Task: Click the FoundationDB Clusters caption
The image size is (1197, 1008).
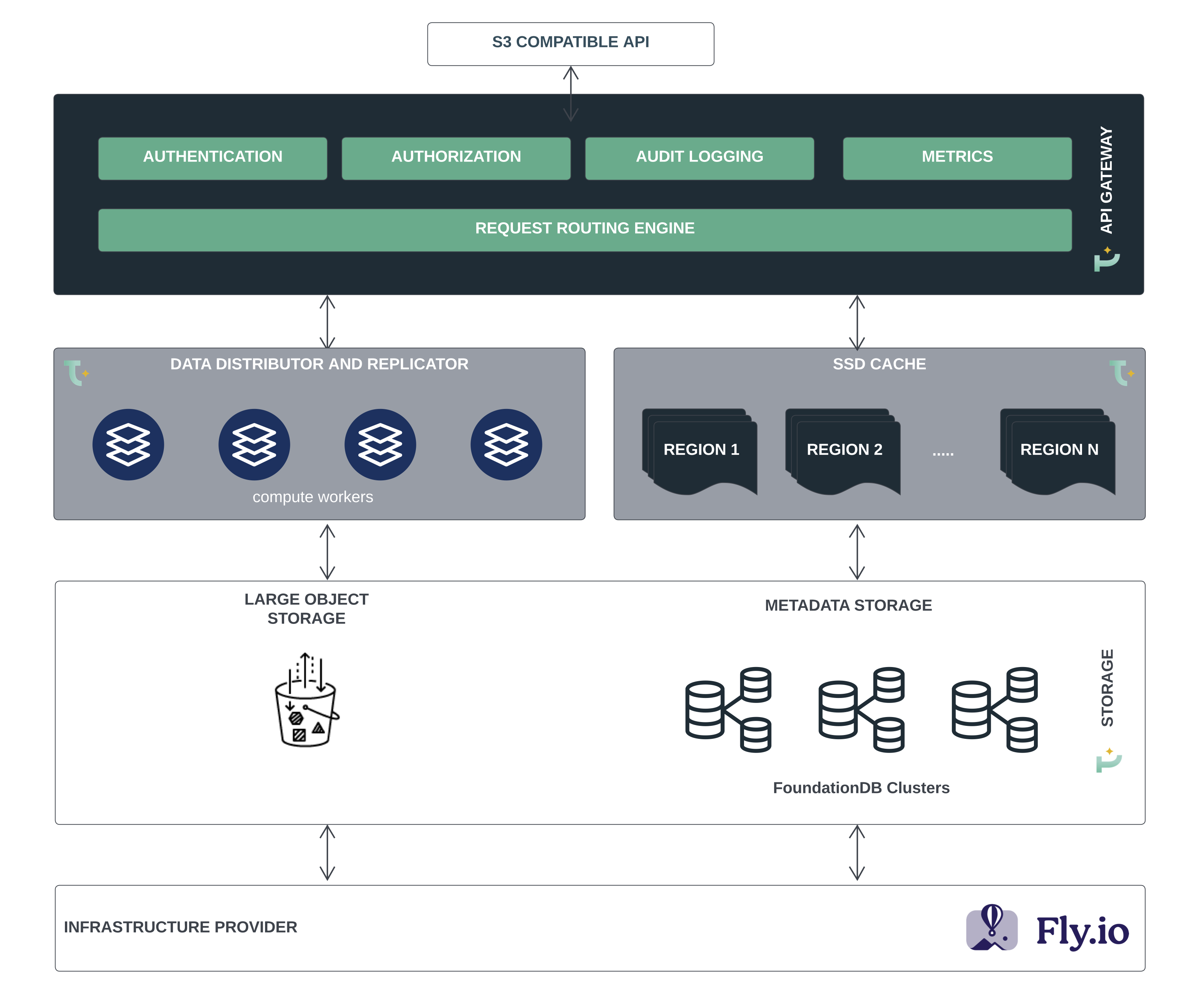Action: (x=861, y=788)
